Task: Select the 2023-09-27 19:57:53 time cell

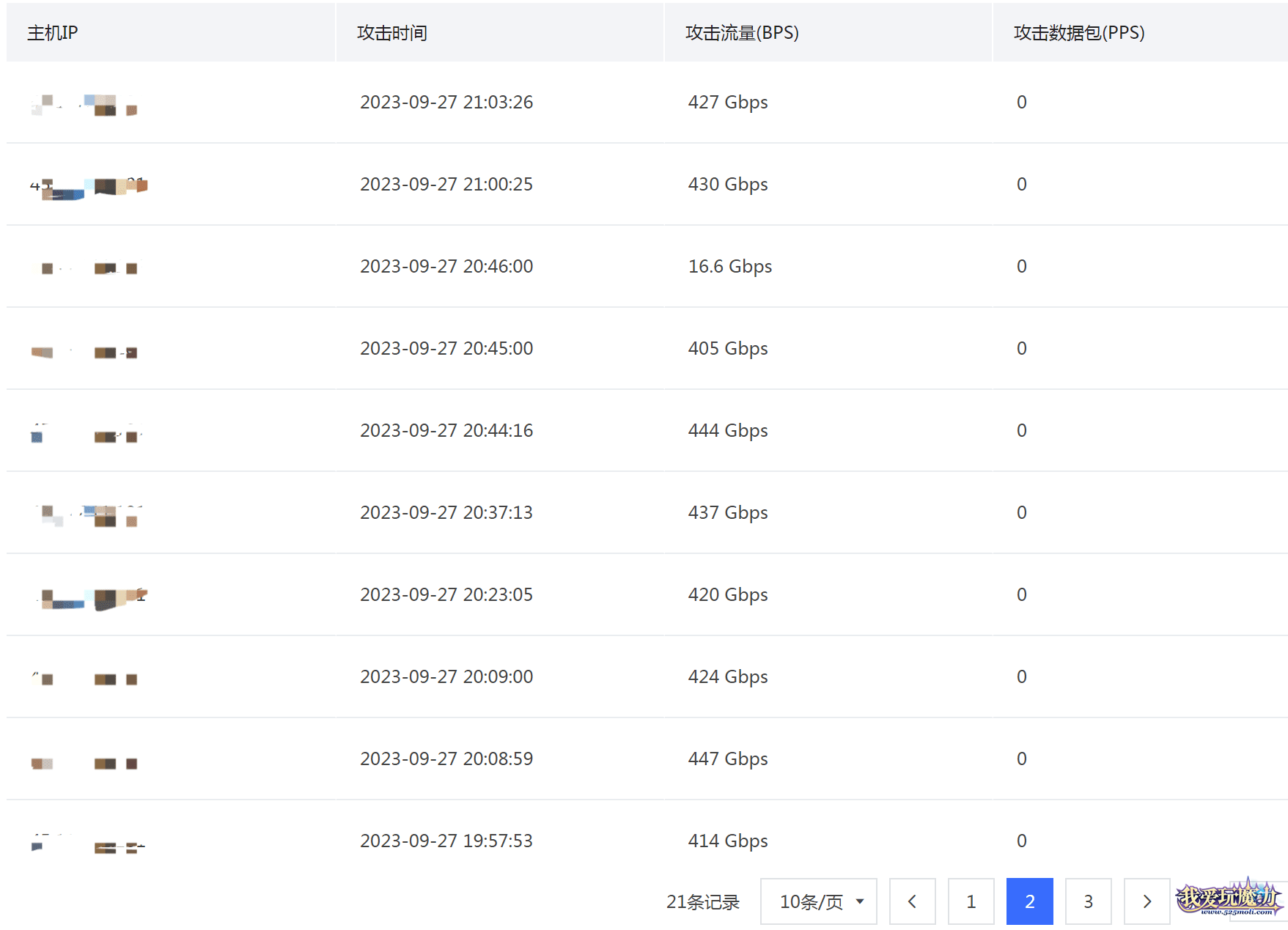Action: 446,841
